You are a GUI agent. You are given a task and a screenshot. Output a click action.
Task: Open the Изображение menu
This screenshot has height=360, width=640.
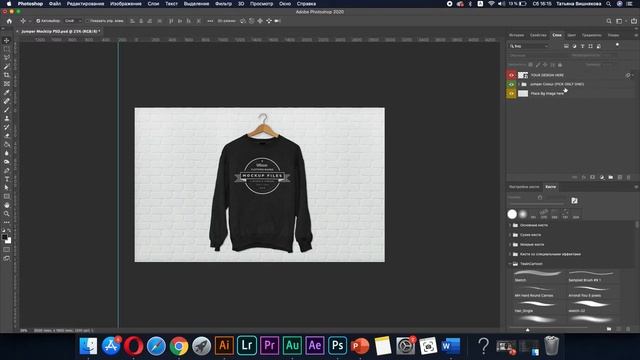(x=126, y=4)
